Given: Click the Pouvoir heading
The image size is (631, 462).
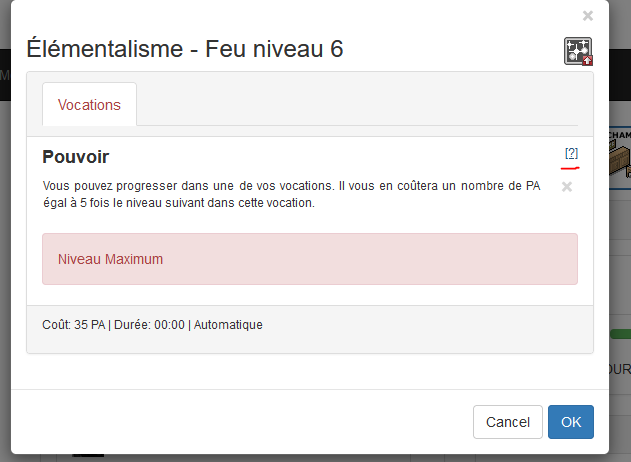Looking at the screenshot, I should click(x=76, y=157).
